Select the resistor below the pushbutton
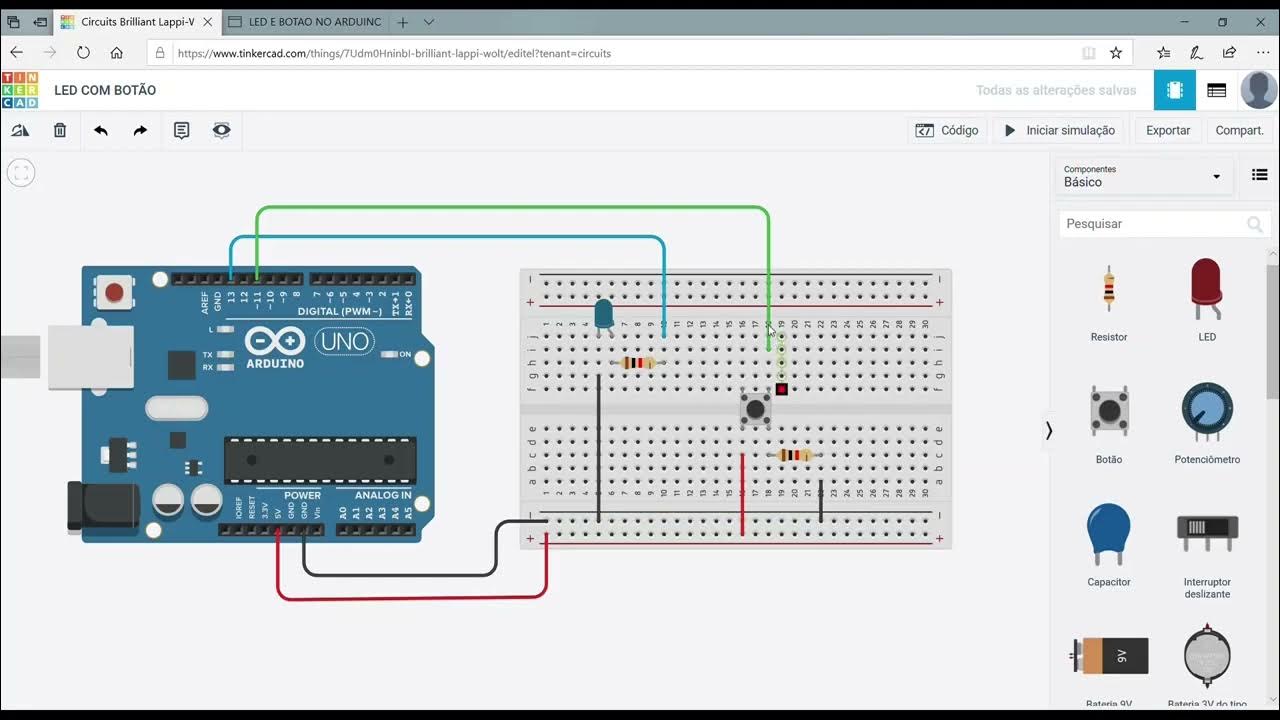This screenshot has height=720, width=1280. pyautogui.click(x=795, y=455)
